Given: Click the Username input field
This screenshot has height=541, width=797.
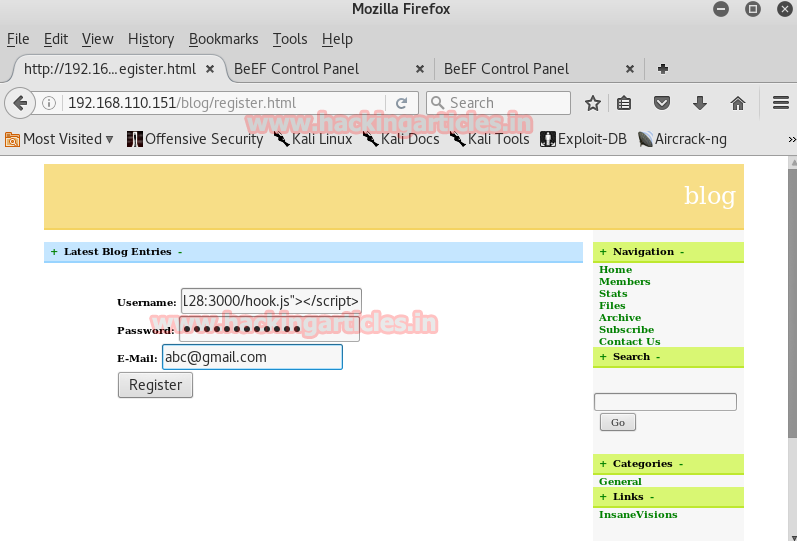Looking at the screenshot, I should point(271,301).
